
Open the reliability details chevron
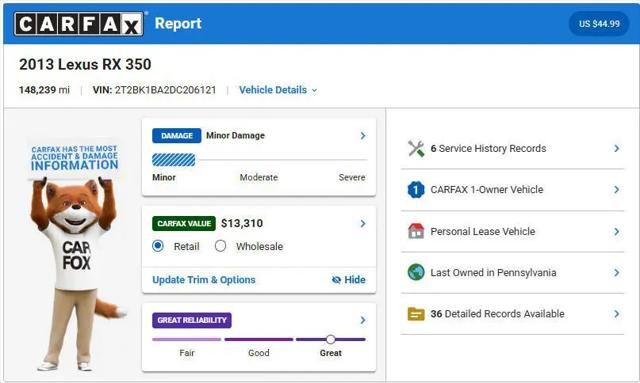(363, 320)
